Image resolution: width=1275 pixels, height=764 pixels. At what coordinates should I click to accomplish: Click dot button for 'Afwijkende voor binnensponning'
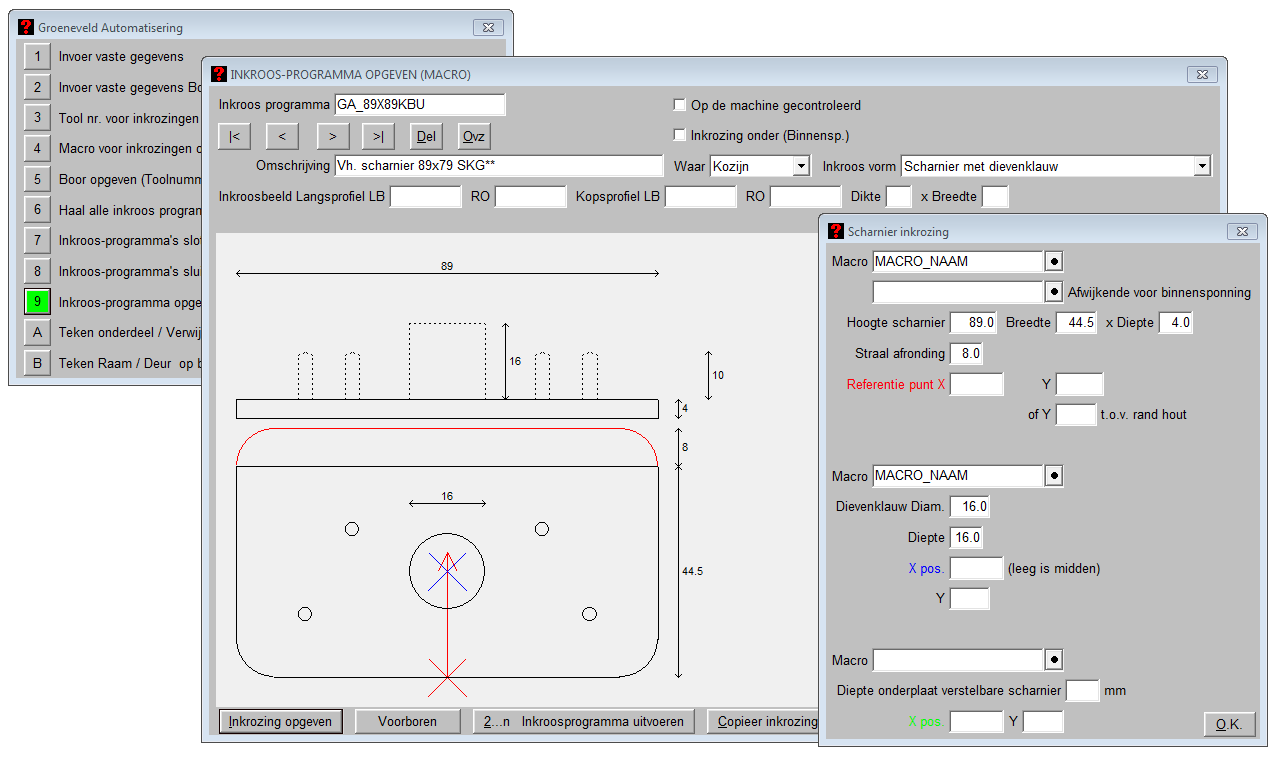(1054, 292)
